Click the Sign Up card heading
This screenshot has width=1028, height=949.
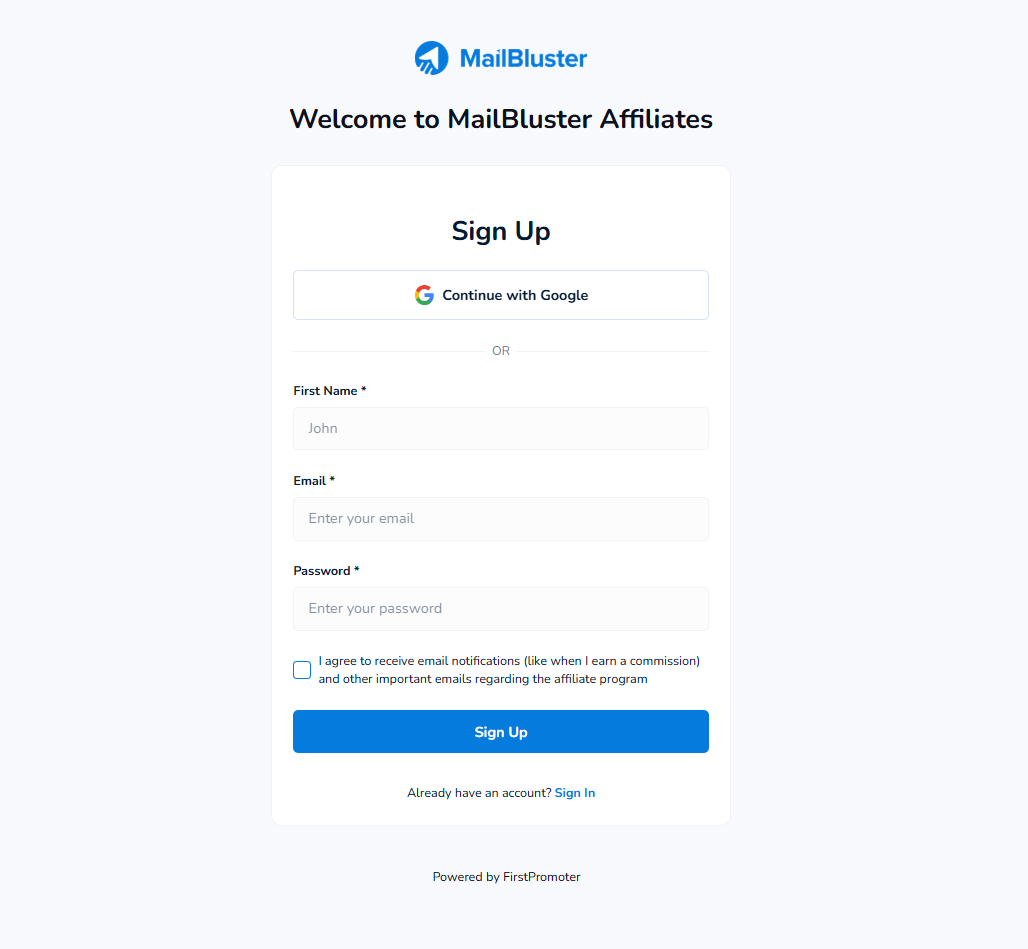click(x=501, y=231)
